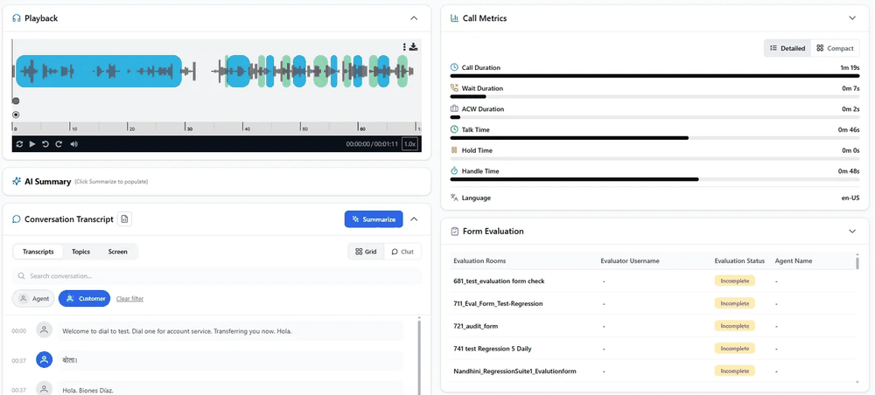Skip forward with the forward icon
875x395 pixels.
pos(59,144)
